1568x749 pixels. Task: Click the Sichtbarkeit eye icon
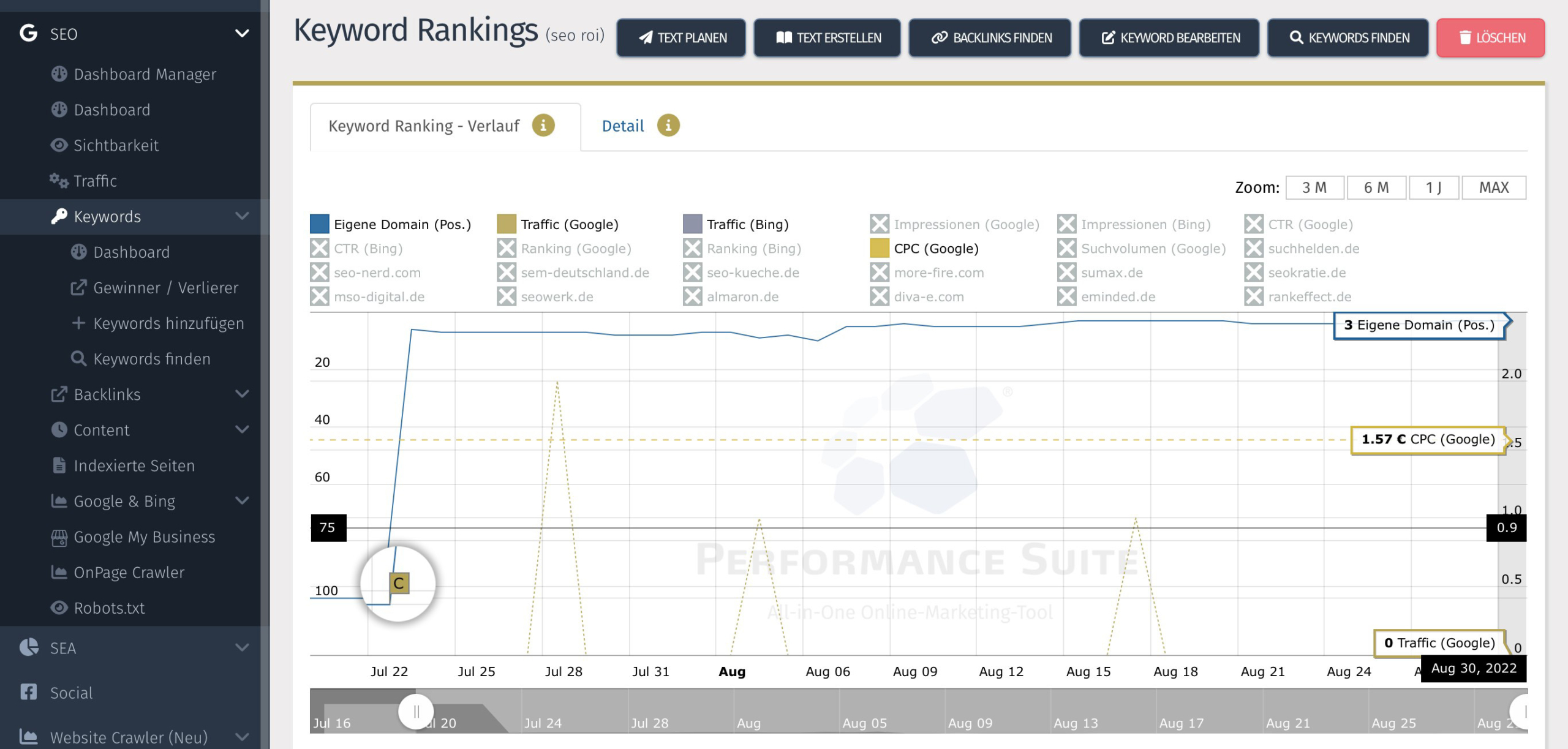[59, 145]
